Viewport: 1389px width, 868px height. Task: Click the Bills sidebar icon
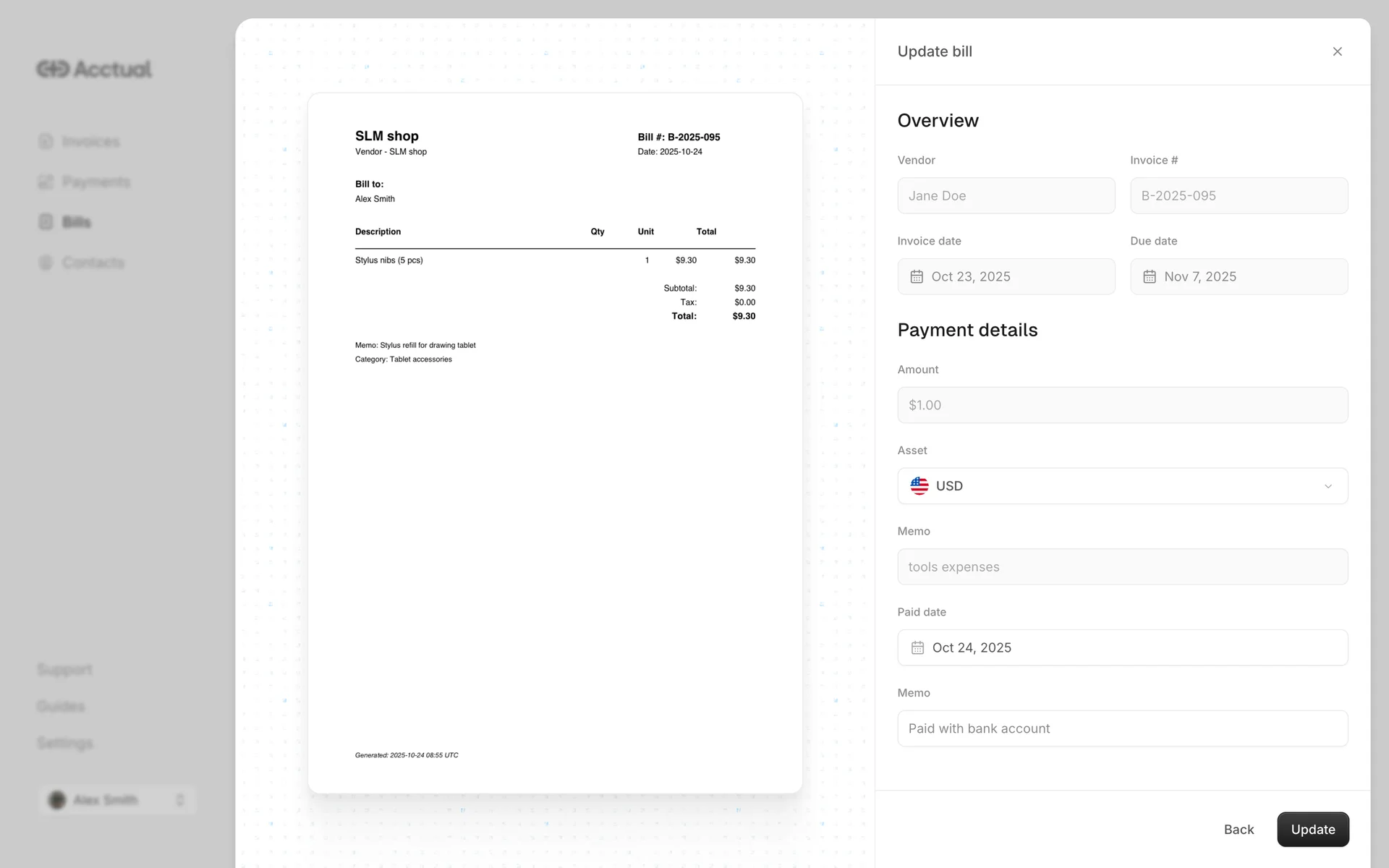coord(46,222)
